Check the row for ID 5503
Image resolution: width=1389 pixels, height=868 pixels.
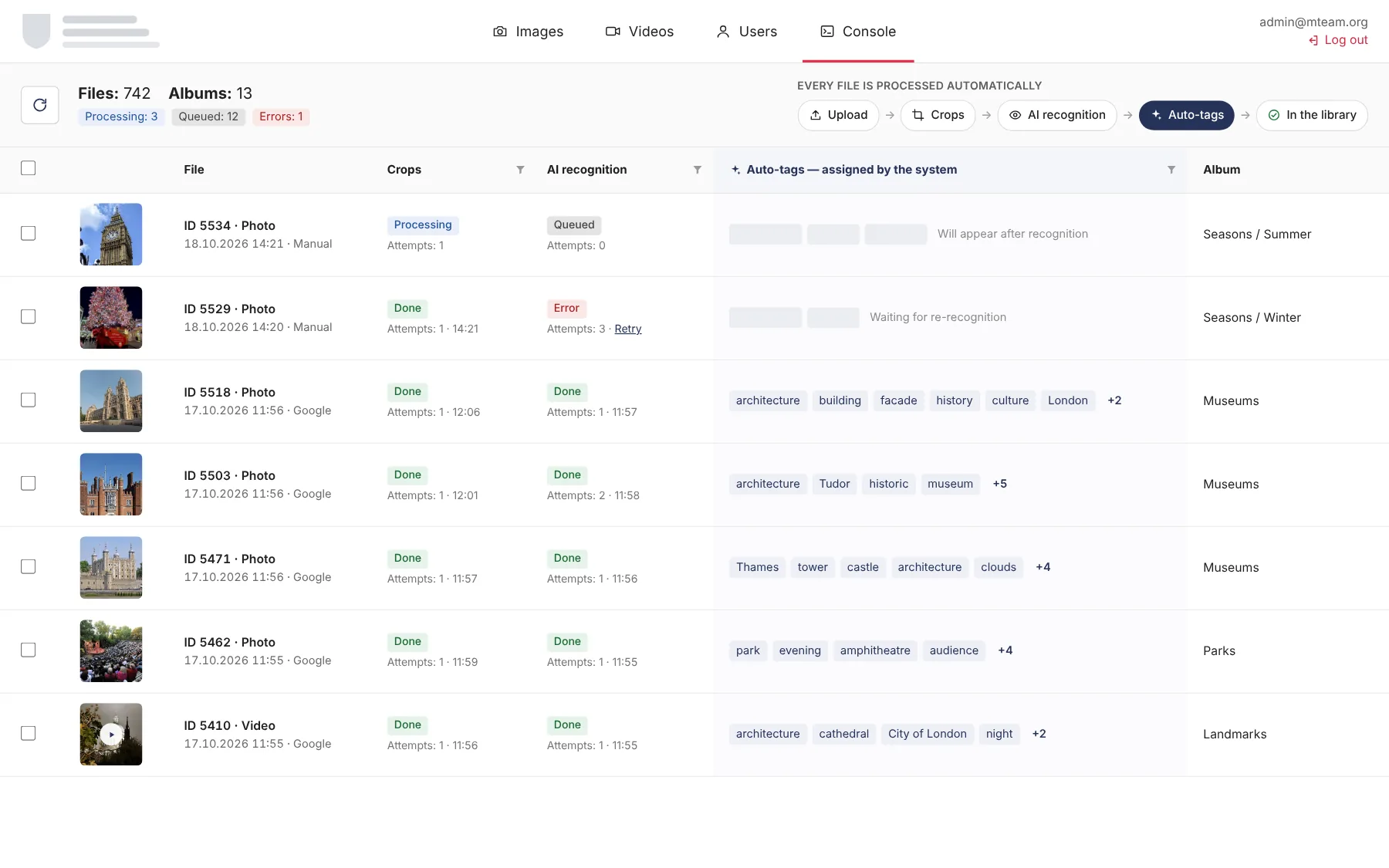coord(29,483)
